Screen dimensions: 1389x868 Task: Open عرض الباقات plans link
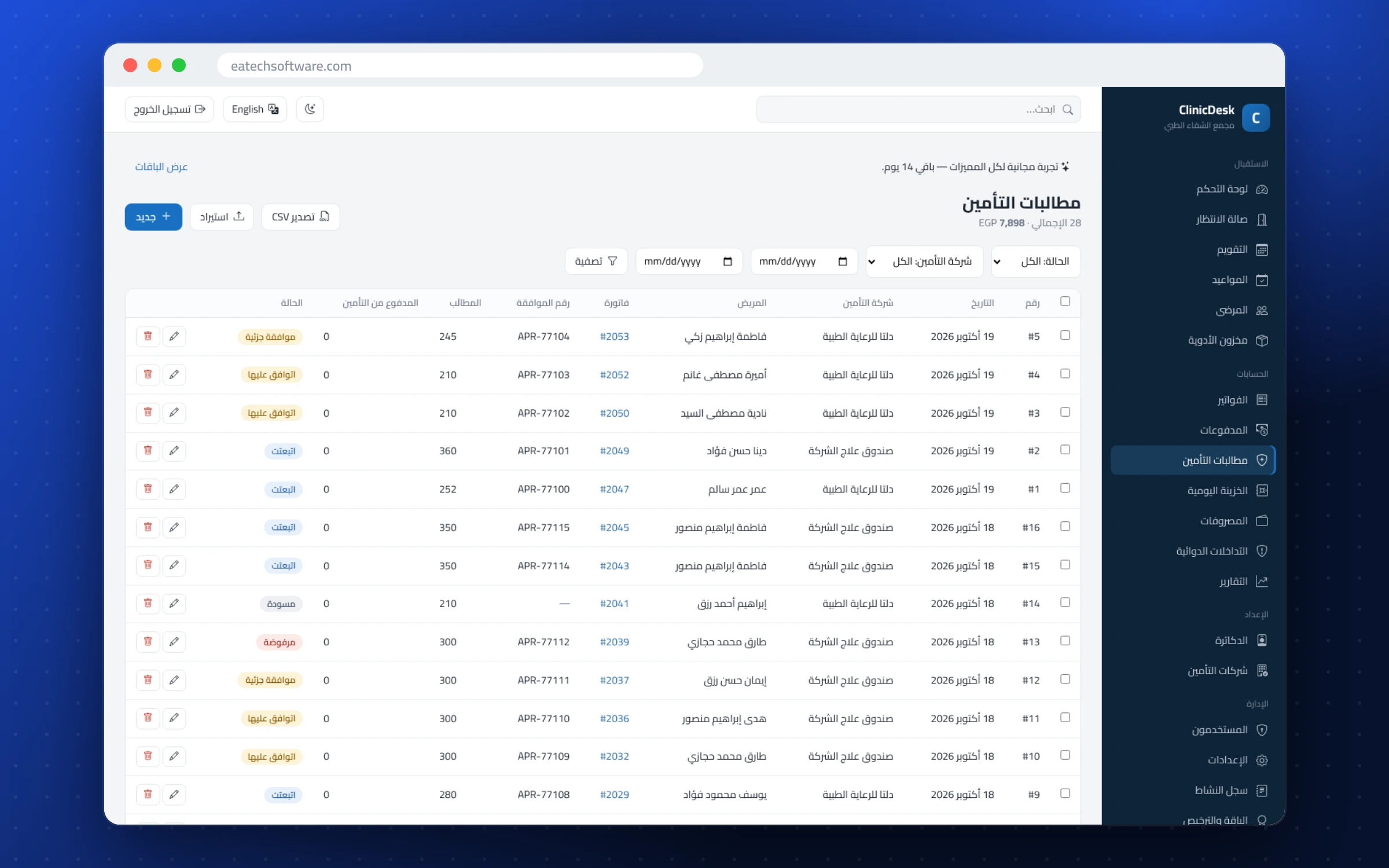pyautogui.click(x=161, y=167)
